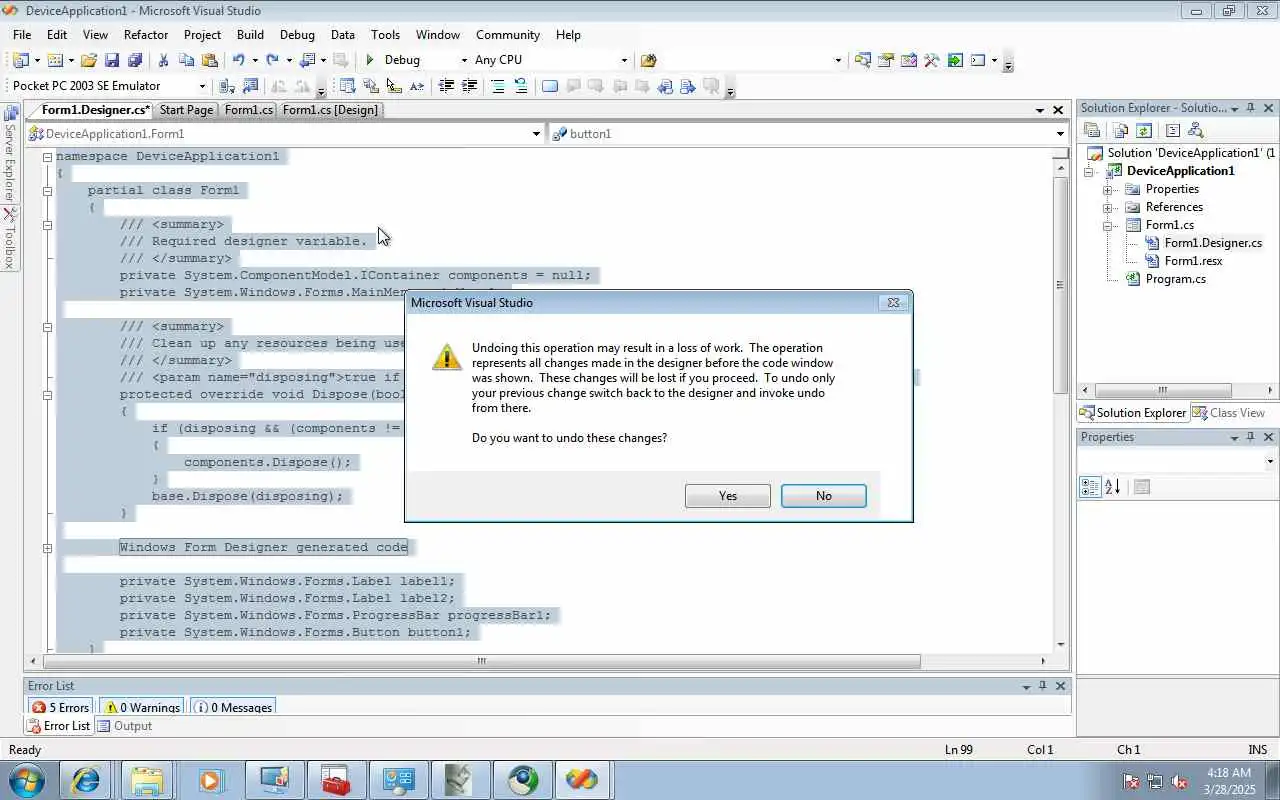Collapse the namespace DeviceApplication1 code block
The width and height of the screenshot is (1280, 800).
(47, 157)
